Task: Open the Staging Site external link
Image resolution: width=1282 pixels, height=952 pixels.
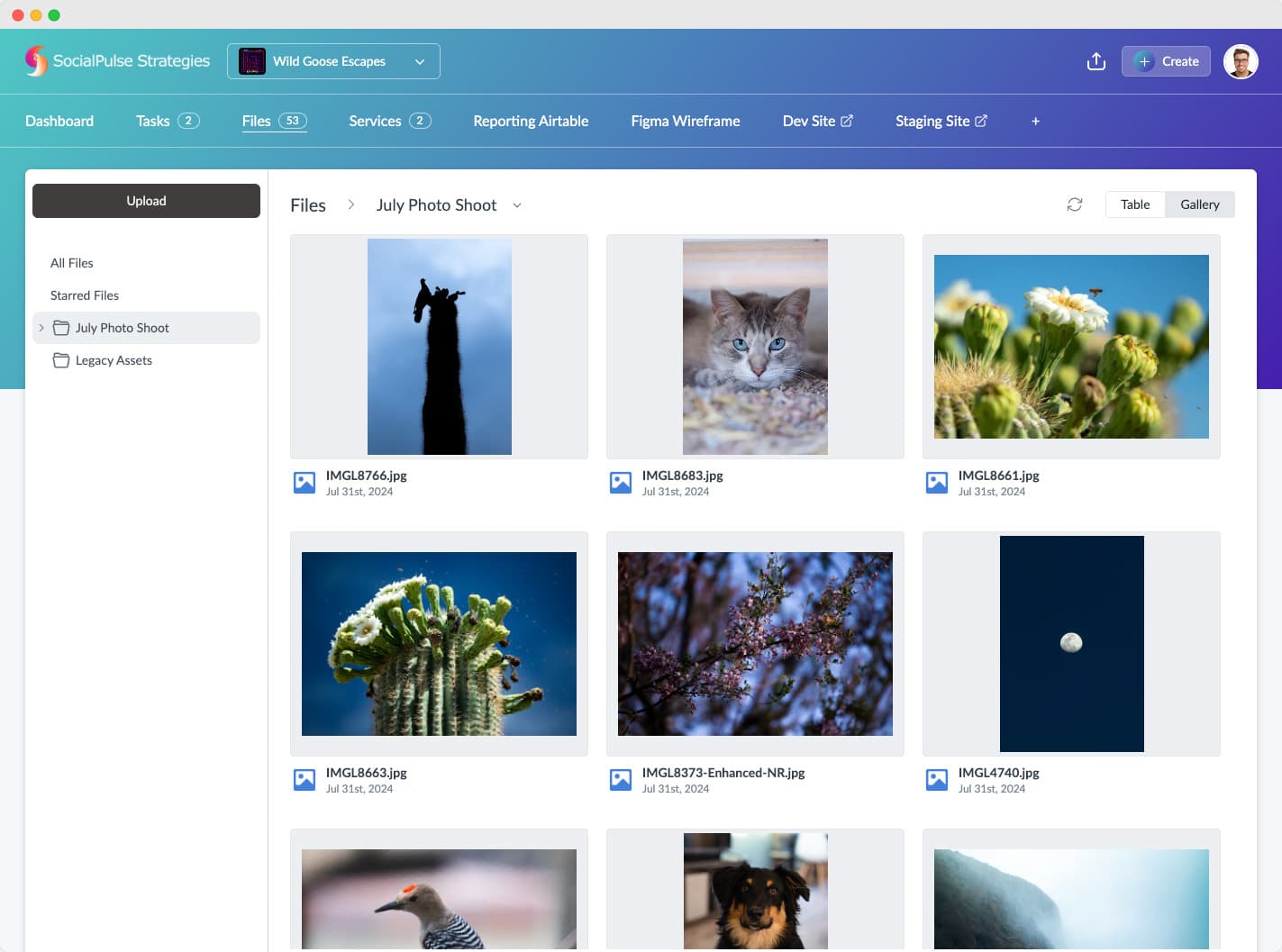Action: 941,121
